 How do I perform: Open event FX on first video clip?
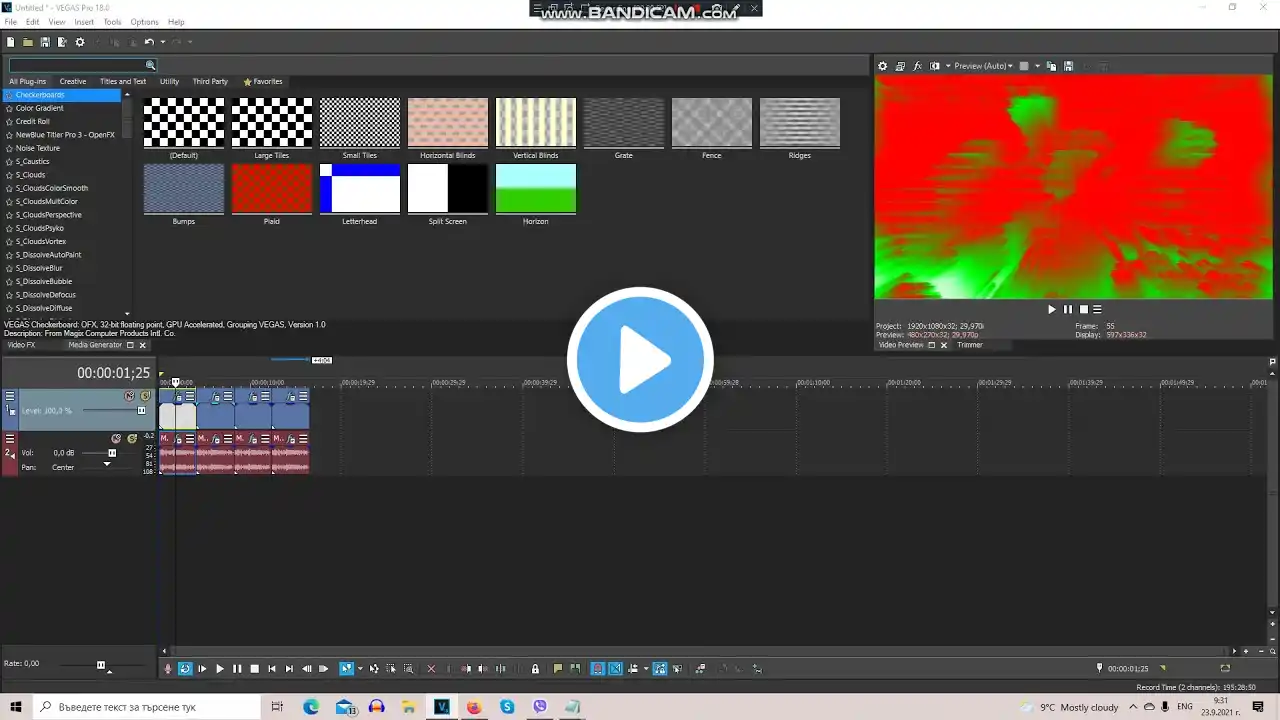179,396
